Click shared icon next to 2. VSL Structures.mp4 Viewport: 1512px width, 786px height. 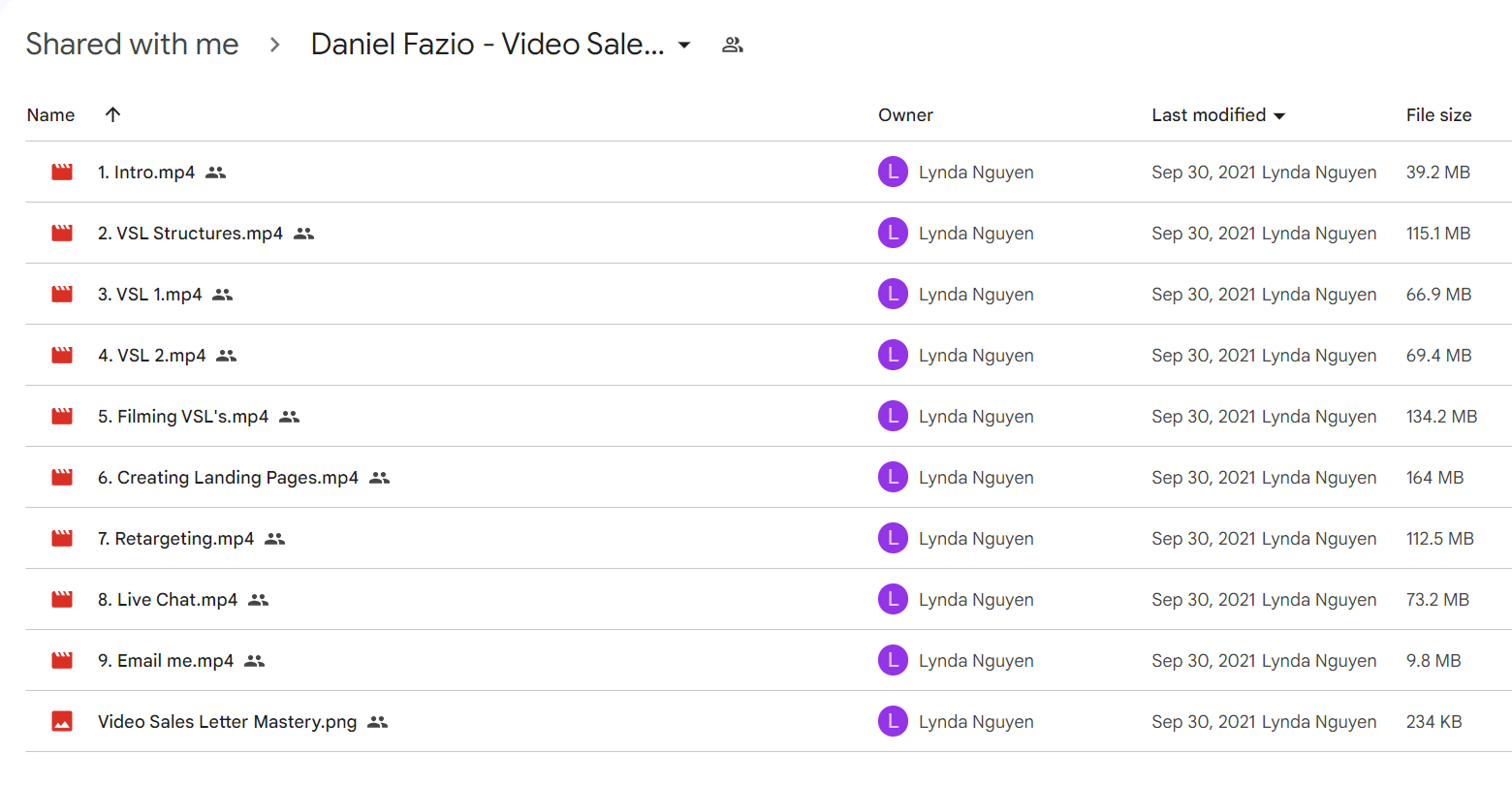(304, 234)
